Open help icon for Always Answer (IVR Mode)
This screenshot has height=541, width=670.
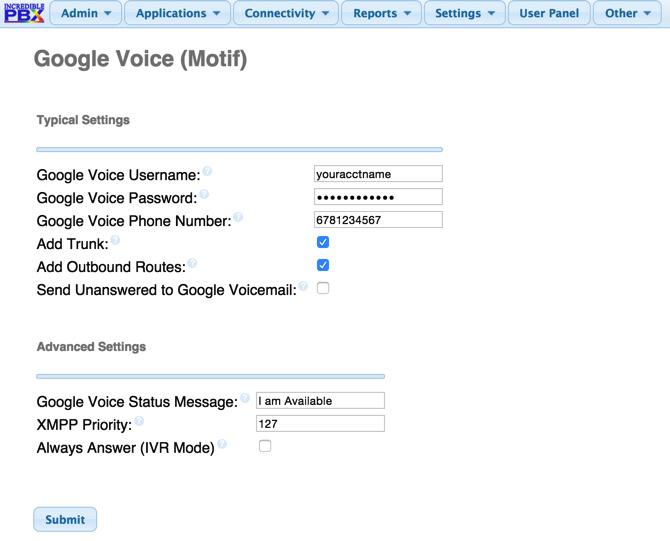pos(222,444)
